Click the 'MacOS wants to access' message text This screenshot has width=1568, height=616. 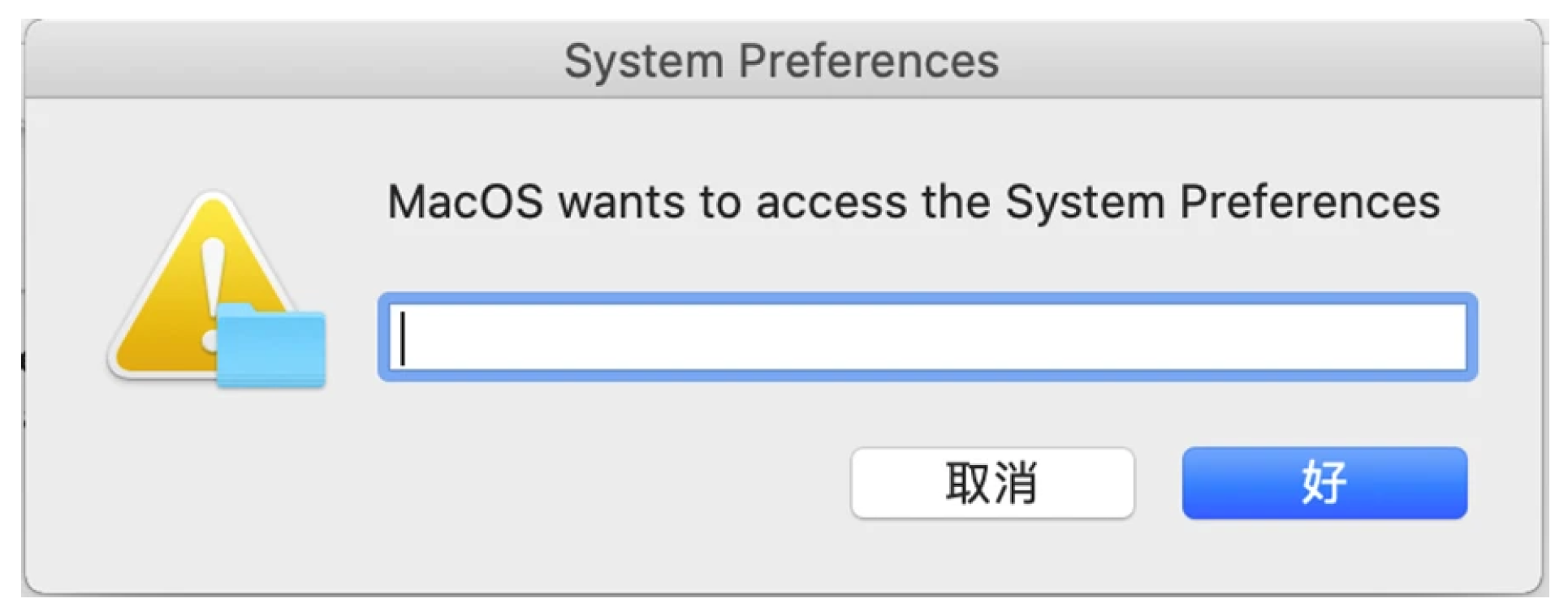click(x=913, y=201)
